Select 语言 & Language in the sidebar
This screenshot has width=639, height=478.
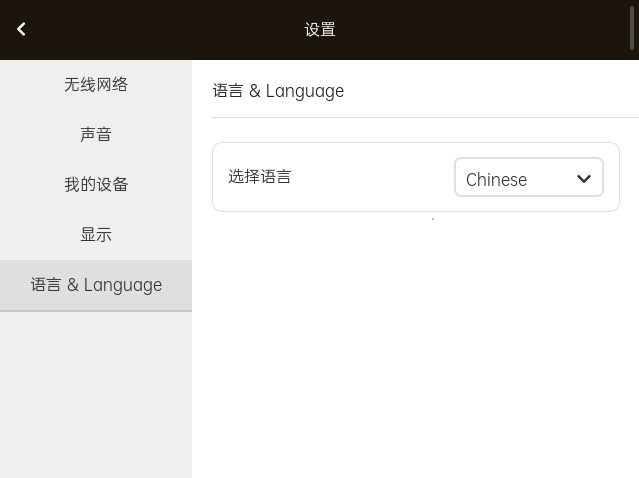96,285
